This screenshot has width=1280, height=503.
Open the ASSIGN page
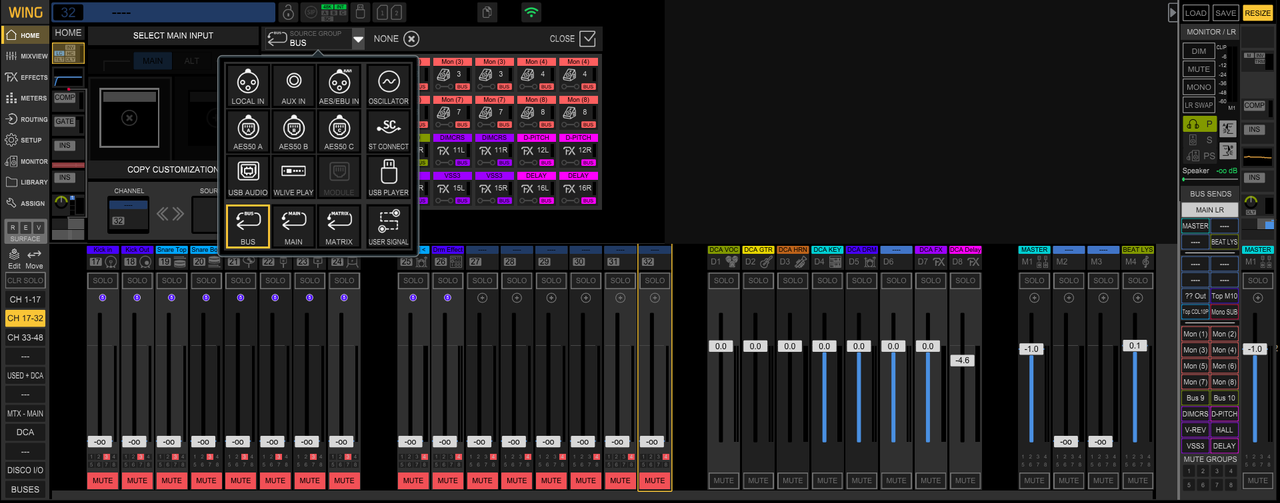[x=24, y=203]
